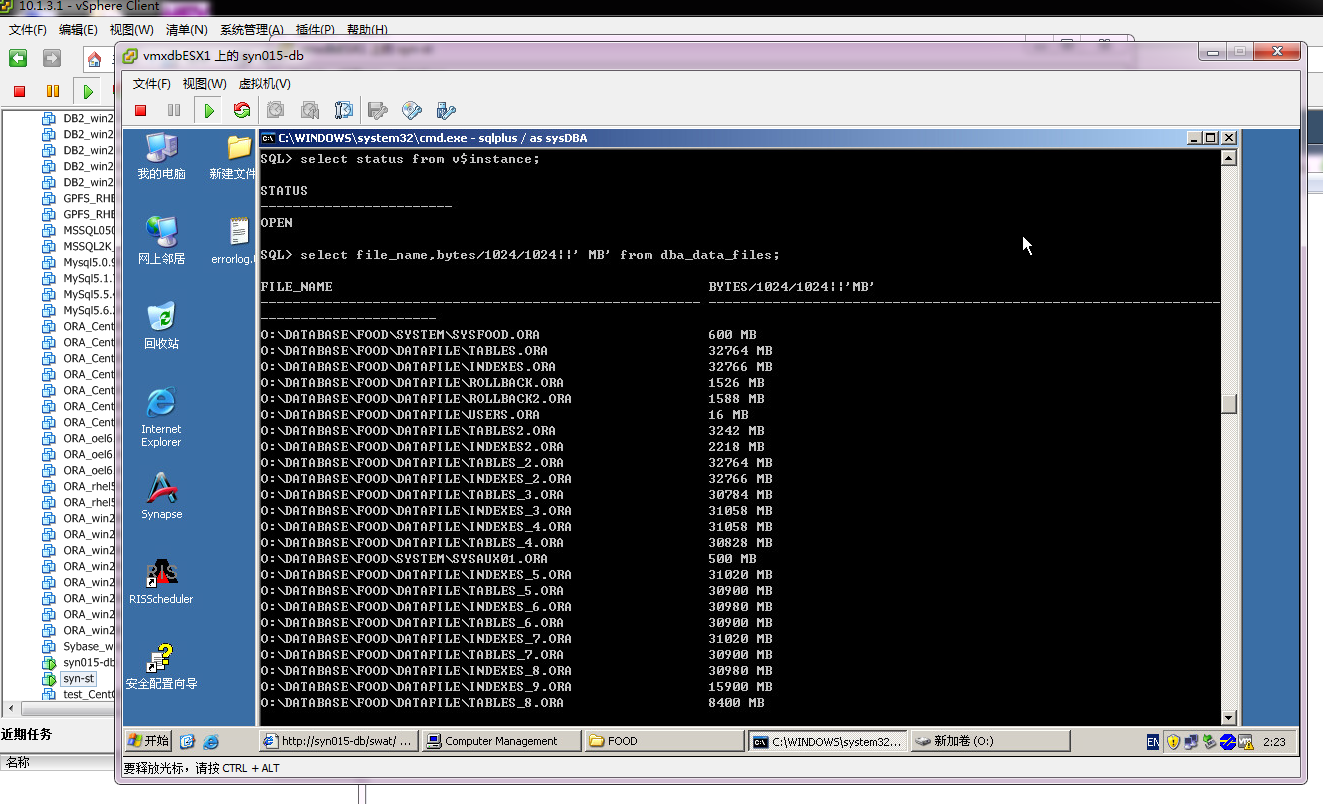1323x804 pixels.
Task: Select MSSQL2K VM in the inventory tree
Action: (x=88, y=246)
